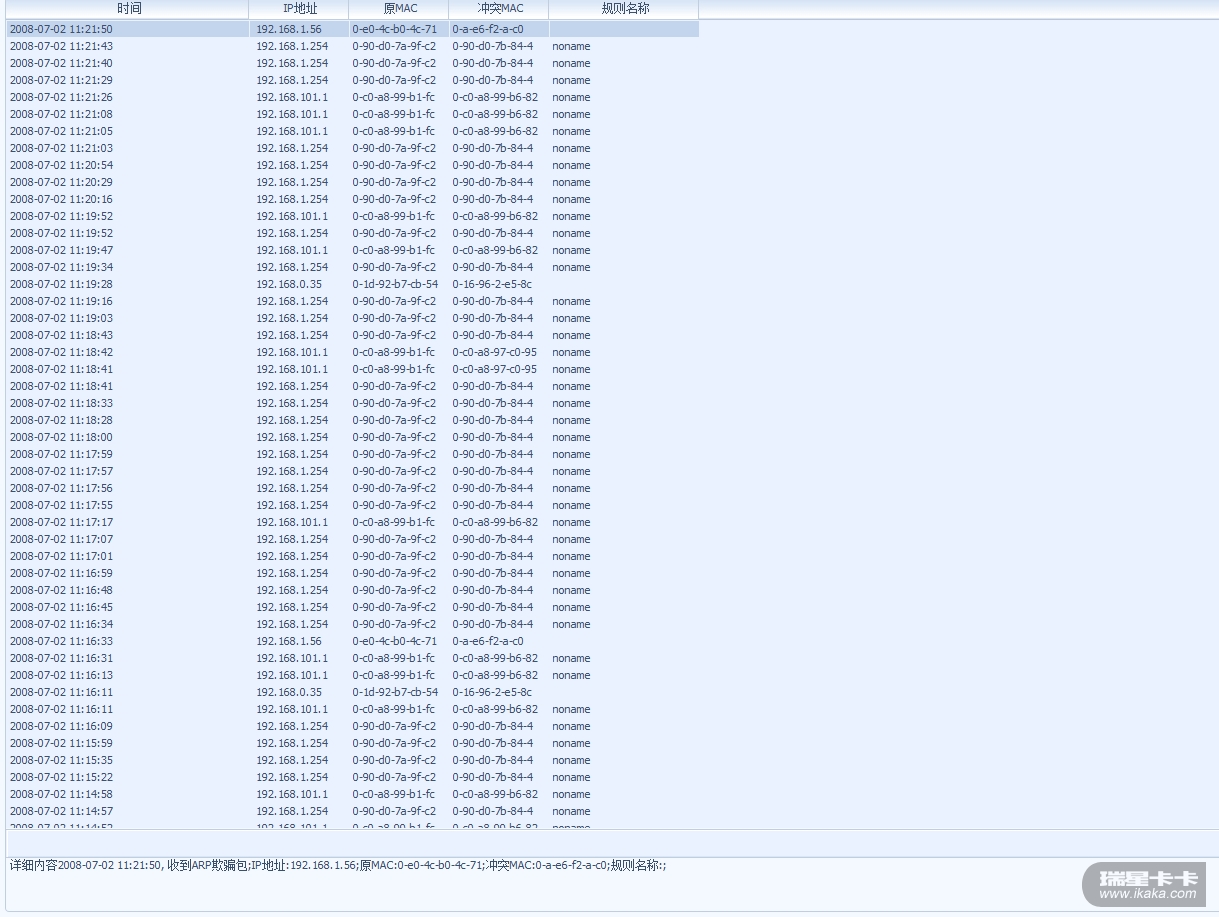Click original MAC in the 11:21:05 row
Screen dimensions: 1219x917
click(x=394, y=131)
